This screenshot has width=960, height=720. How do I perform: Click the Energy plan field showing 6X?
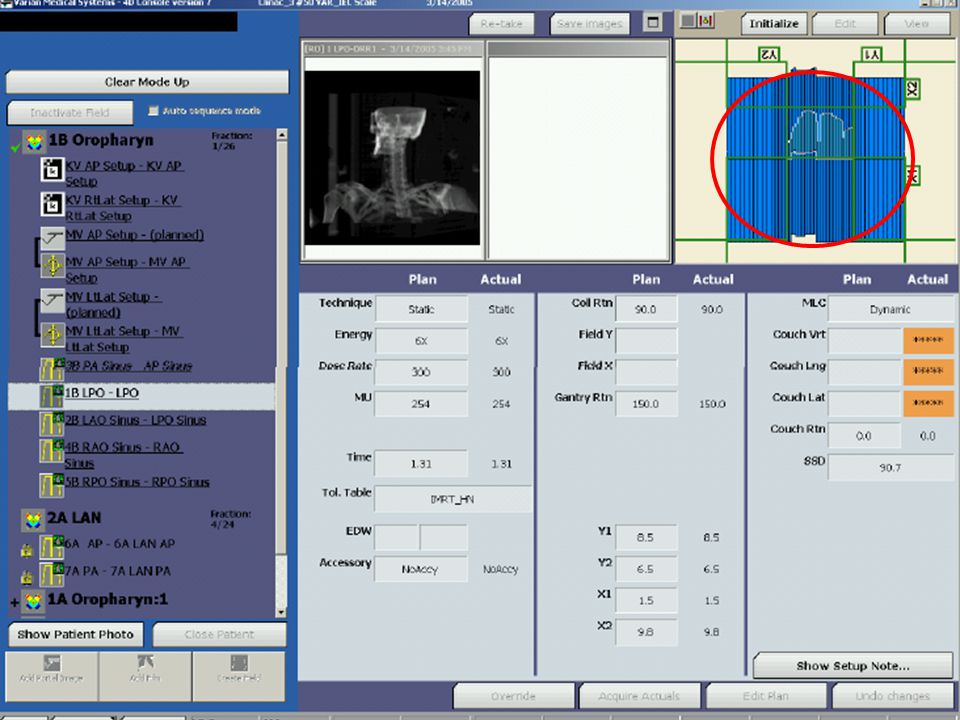pos(422,341)
